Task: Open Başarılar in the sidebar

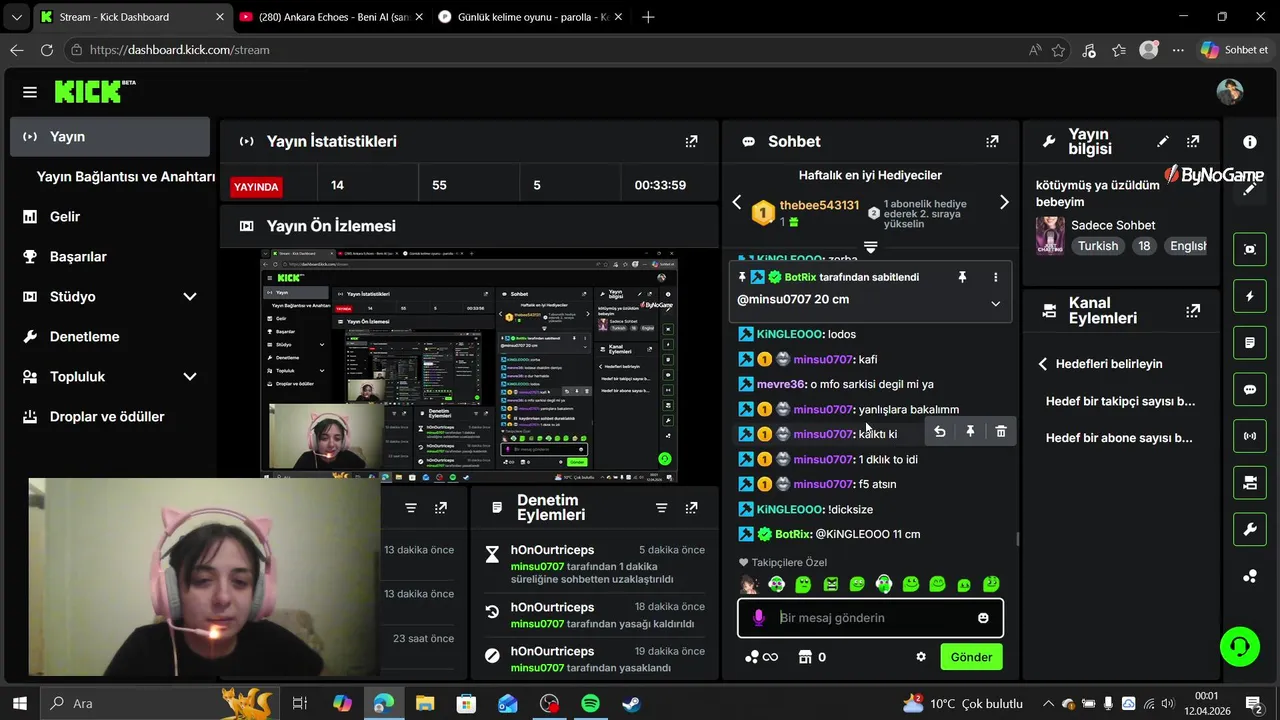Action: (x=110, y=257)
